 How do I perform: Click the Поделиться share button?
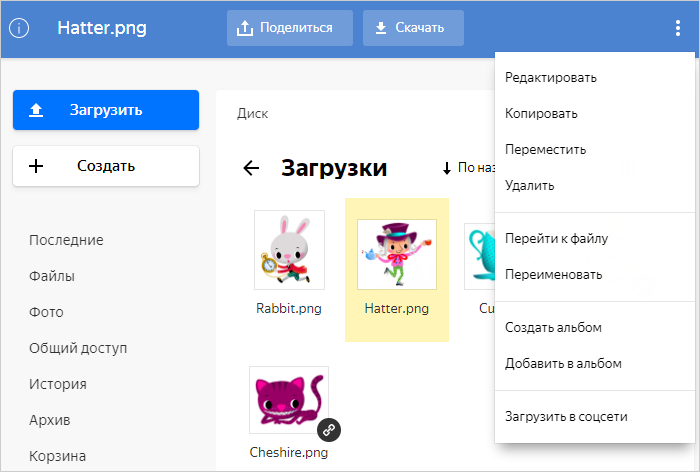pos(290,28)
